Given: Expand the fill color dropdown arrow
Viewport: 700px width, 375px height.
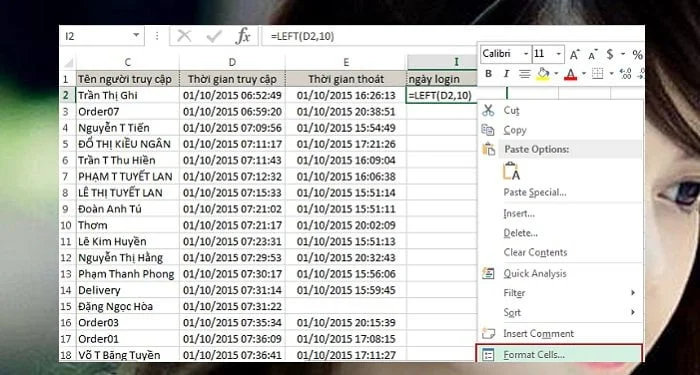Looking at the screenshot, I should tap(556, 74).
